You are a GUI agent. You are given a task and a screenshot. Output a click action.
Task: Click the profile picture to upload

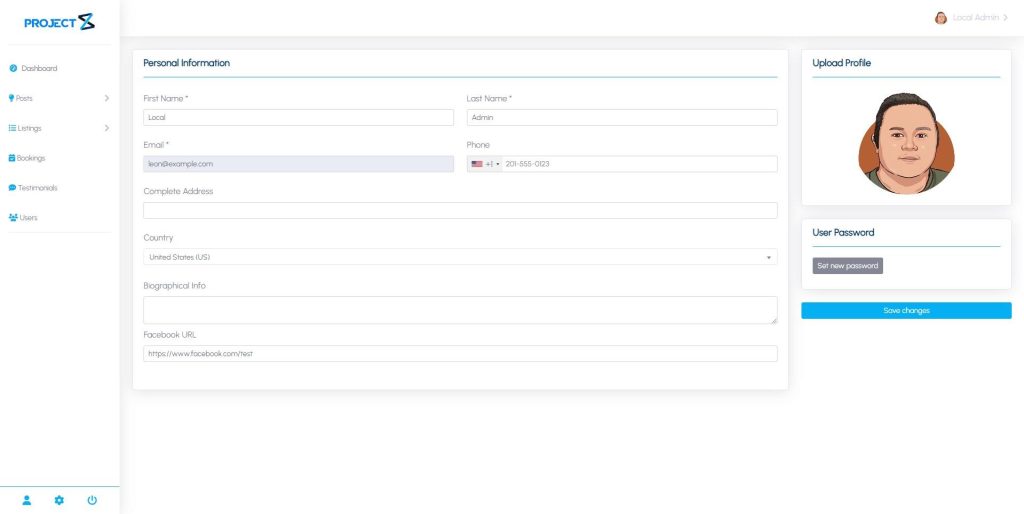[906, 143]
